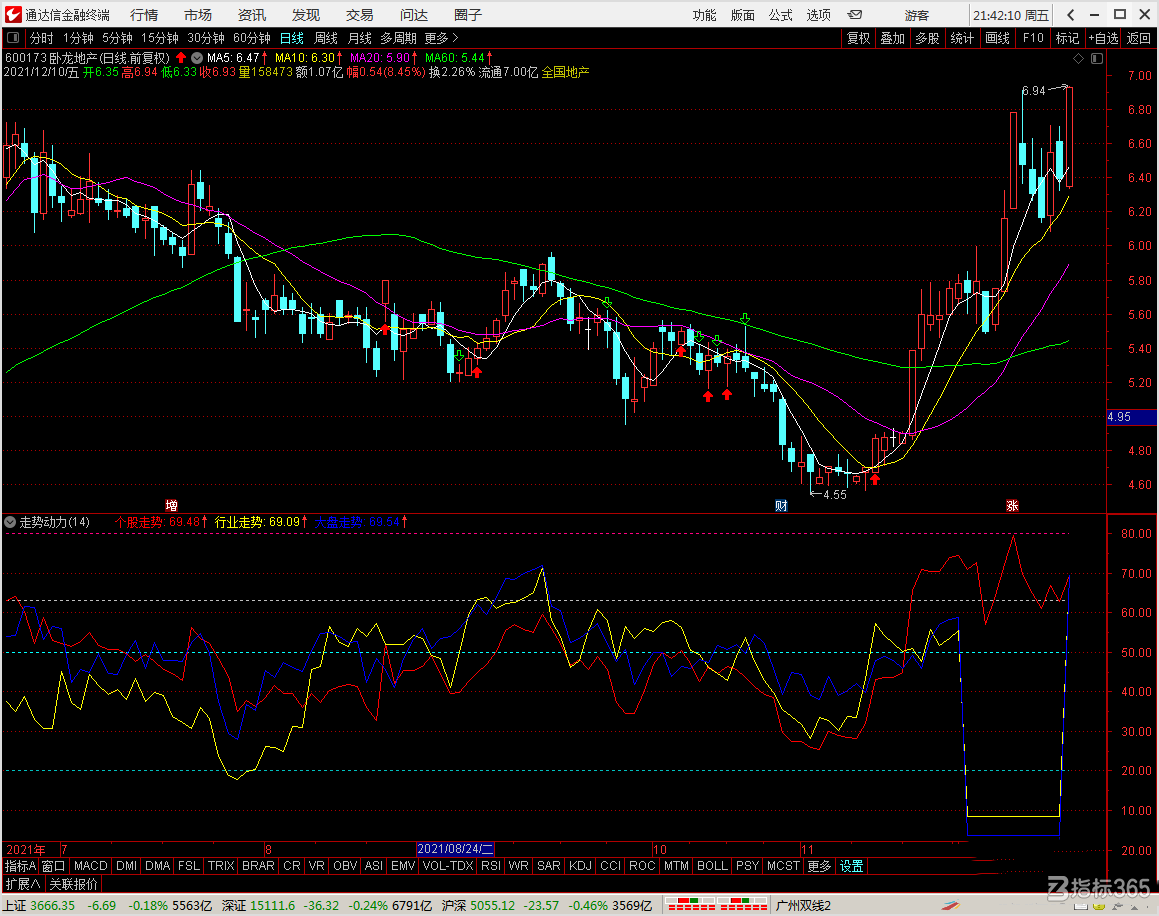The image size is (1159, 916).
Task: Open 多周期 multi-period view
Action: pyautogui.click(x=398, y=38)
